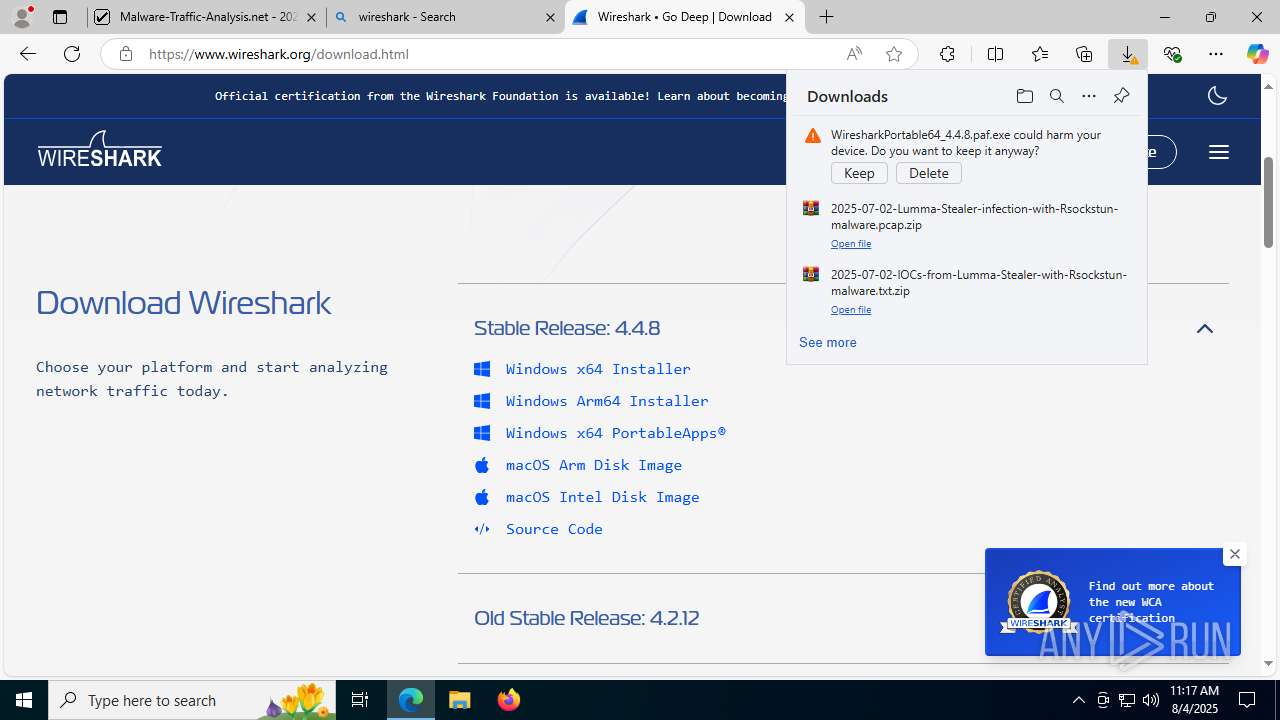Close the Wireshark download tab

pos(789,17)
